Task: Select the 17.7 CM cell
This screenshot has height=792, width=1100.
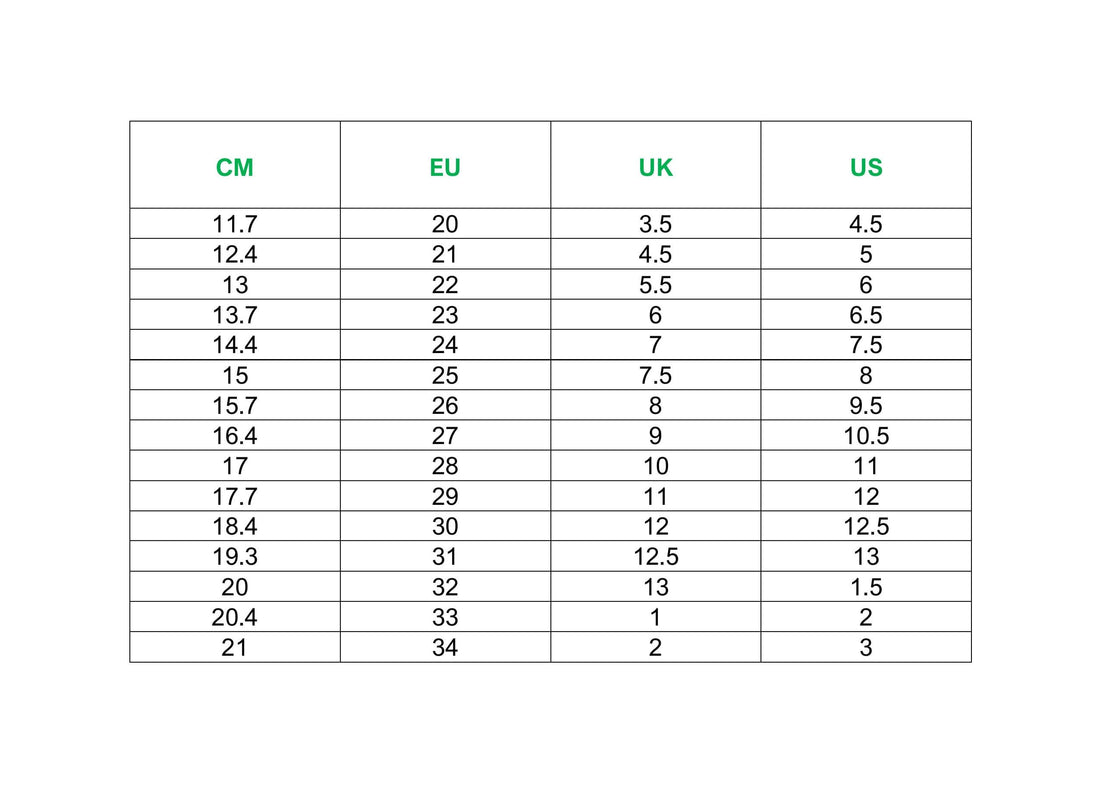Action: (235, 496)
